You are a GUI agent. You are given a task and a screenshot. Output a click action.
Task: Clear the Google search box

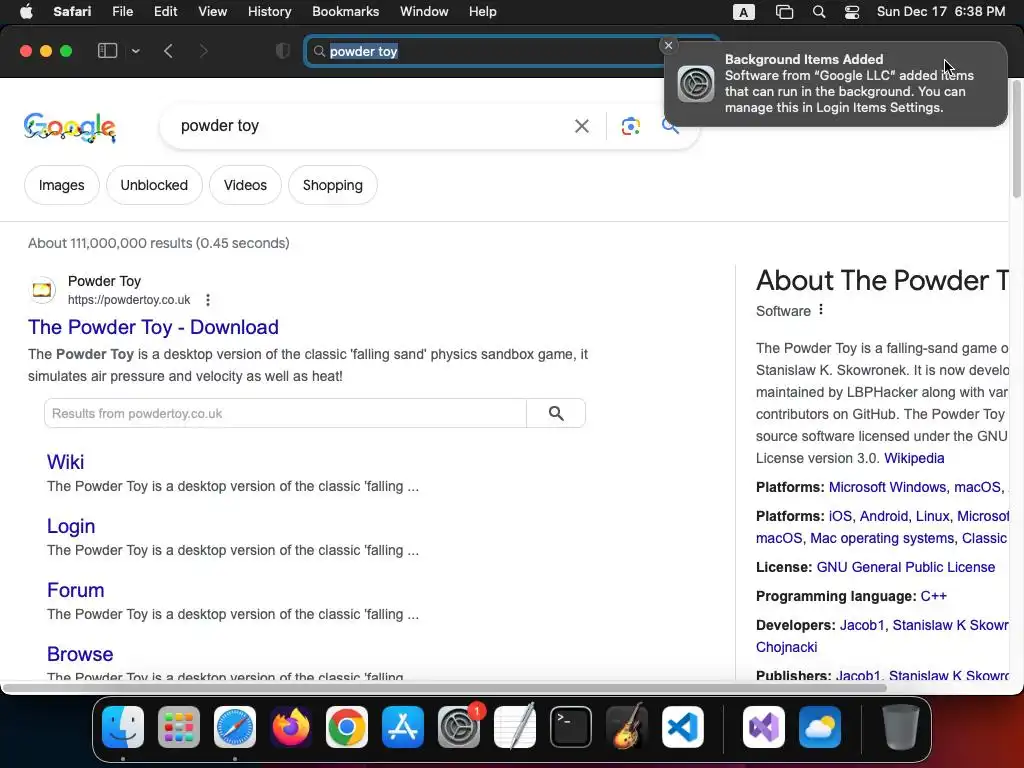coord(581,126)
